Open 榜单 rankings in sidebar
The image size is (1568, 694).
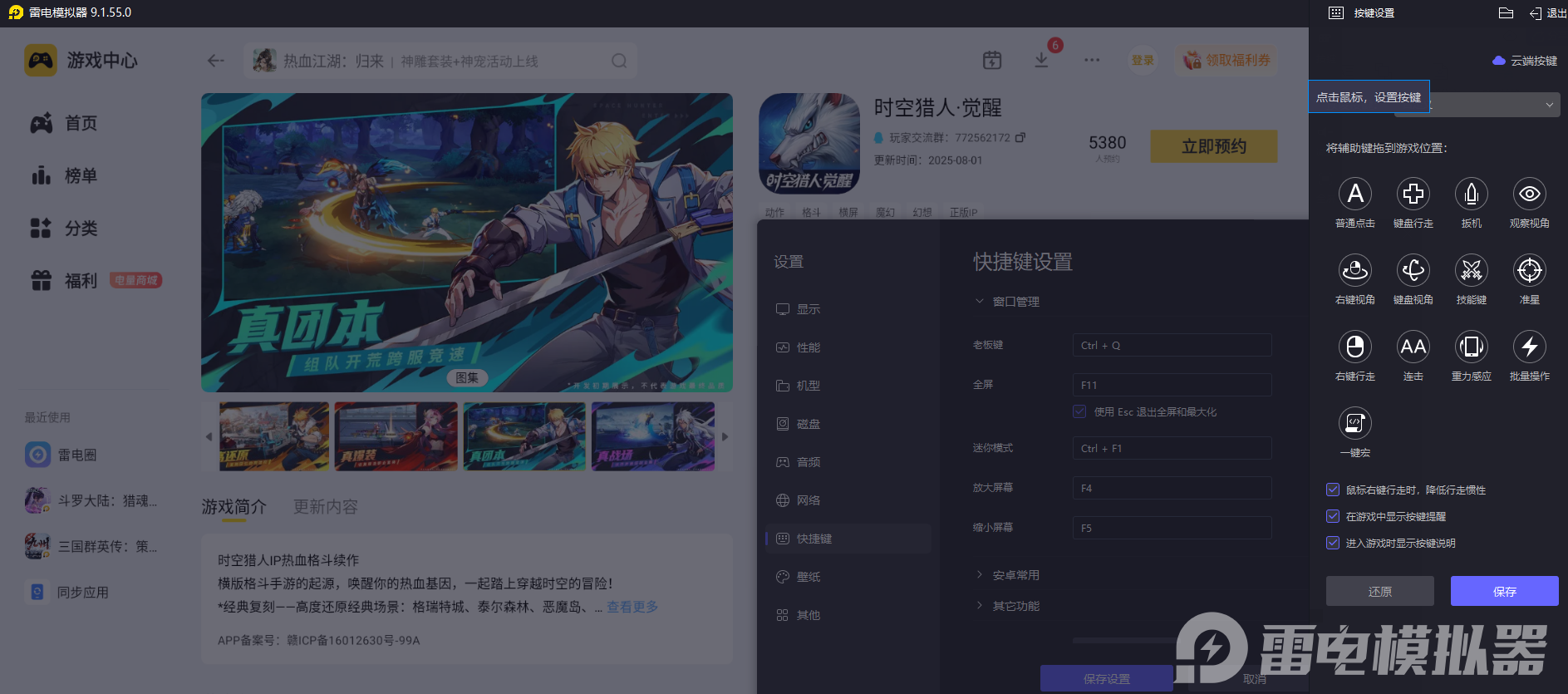tap(64, 175)
